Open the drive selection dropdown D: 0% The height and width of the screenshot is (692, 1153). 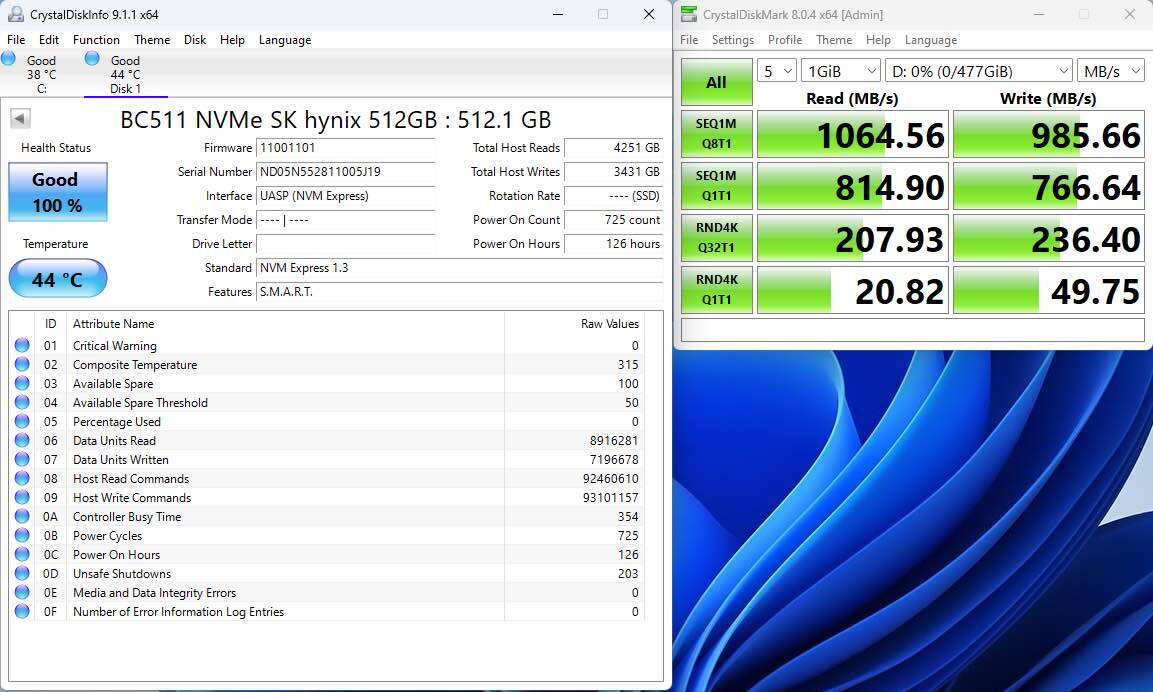pos(979,71)
